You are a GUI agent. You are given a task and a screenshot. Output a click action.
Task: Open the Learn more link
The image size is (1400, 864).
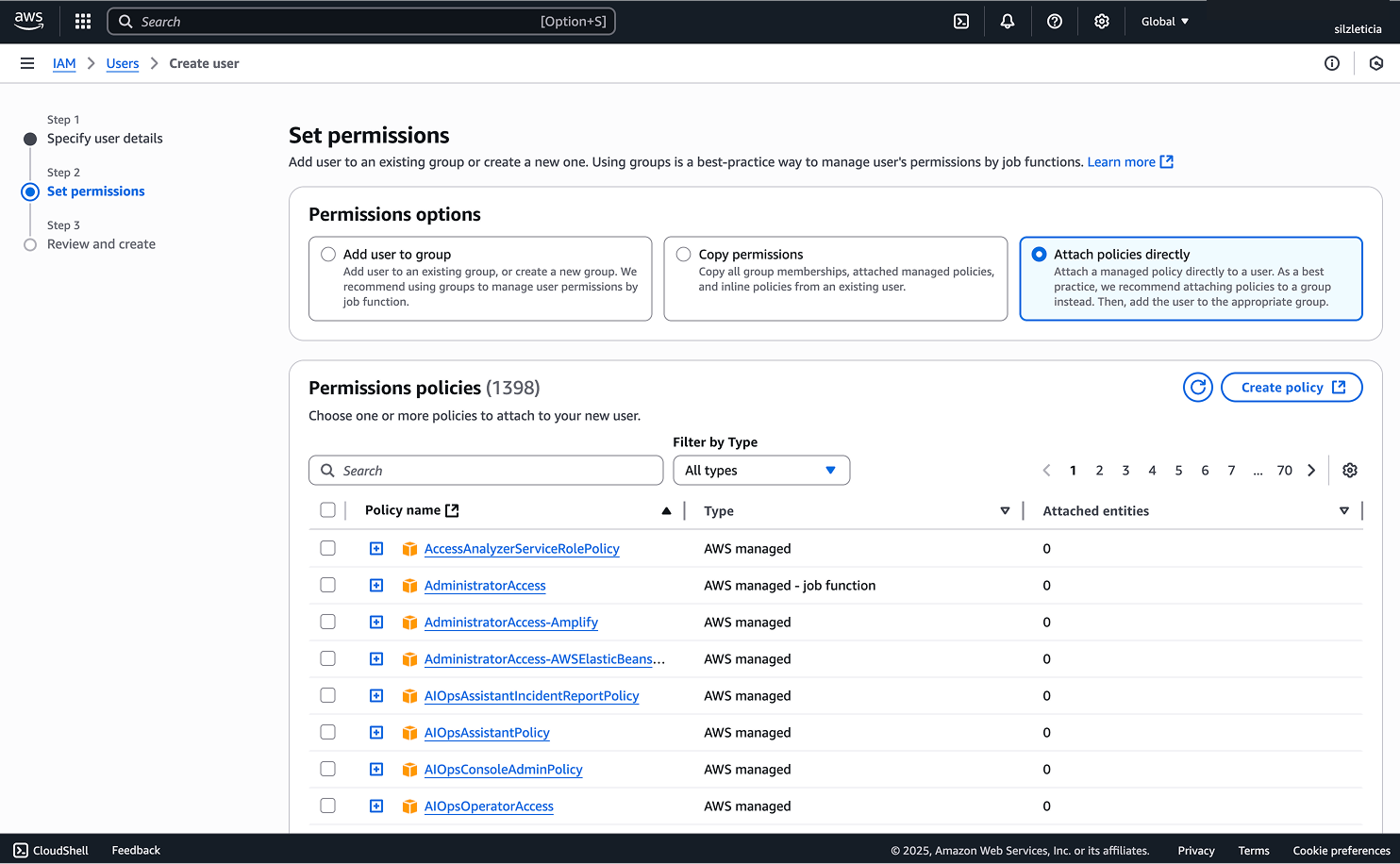pyautogui.click(x=1123, y=161)
